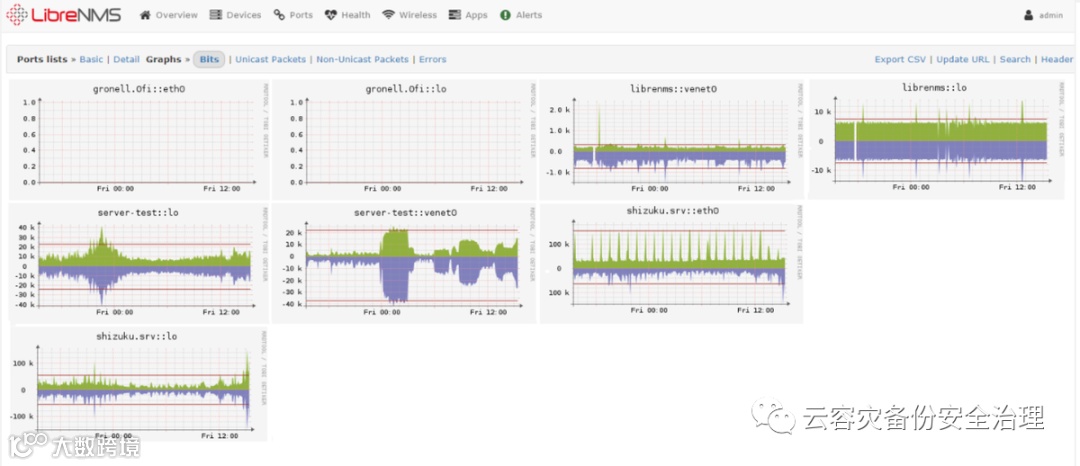The image size is (1080, 466).
Task: Open the Health menu
Action: coord(348,14)
